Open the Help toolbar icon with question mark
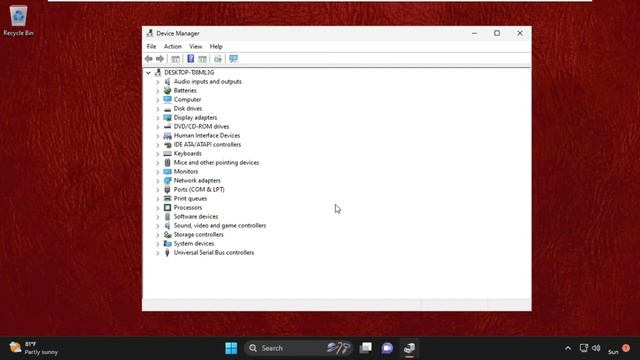The image size is (640, 360). tap(191, 59)
